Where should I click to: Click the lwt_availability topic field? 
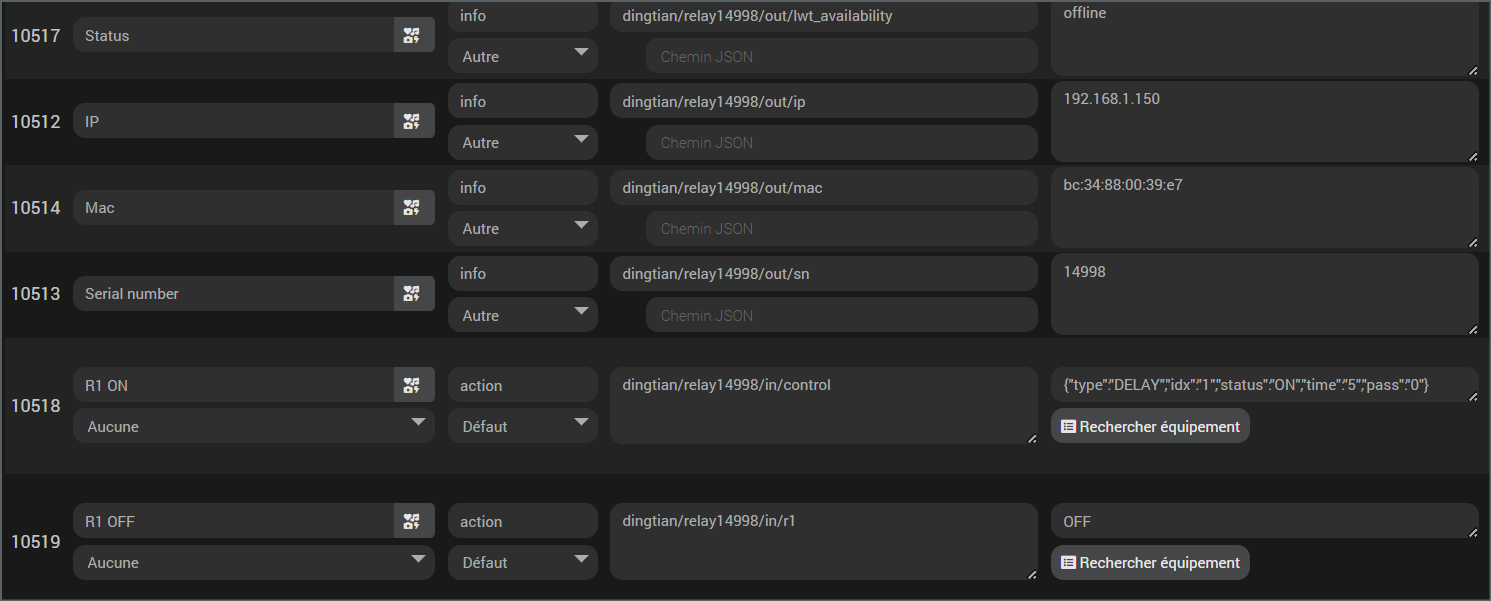(x=823, y=16)
